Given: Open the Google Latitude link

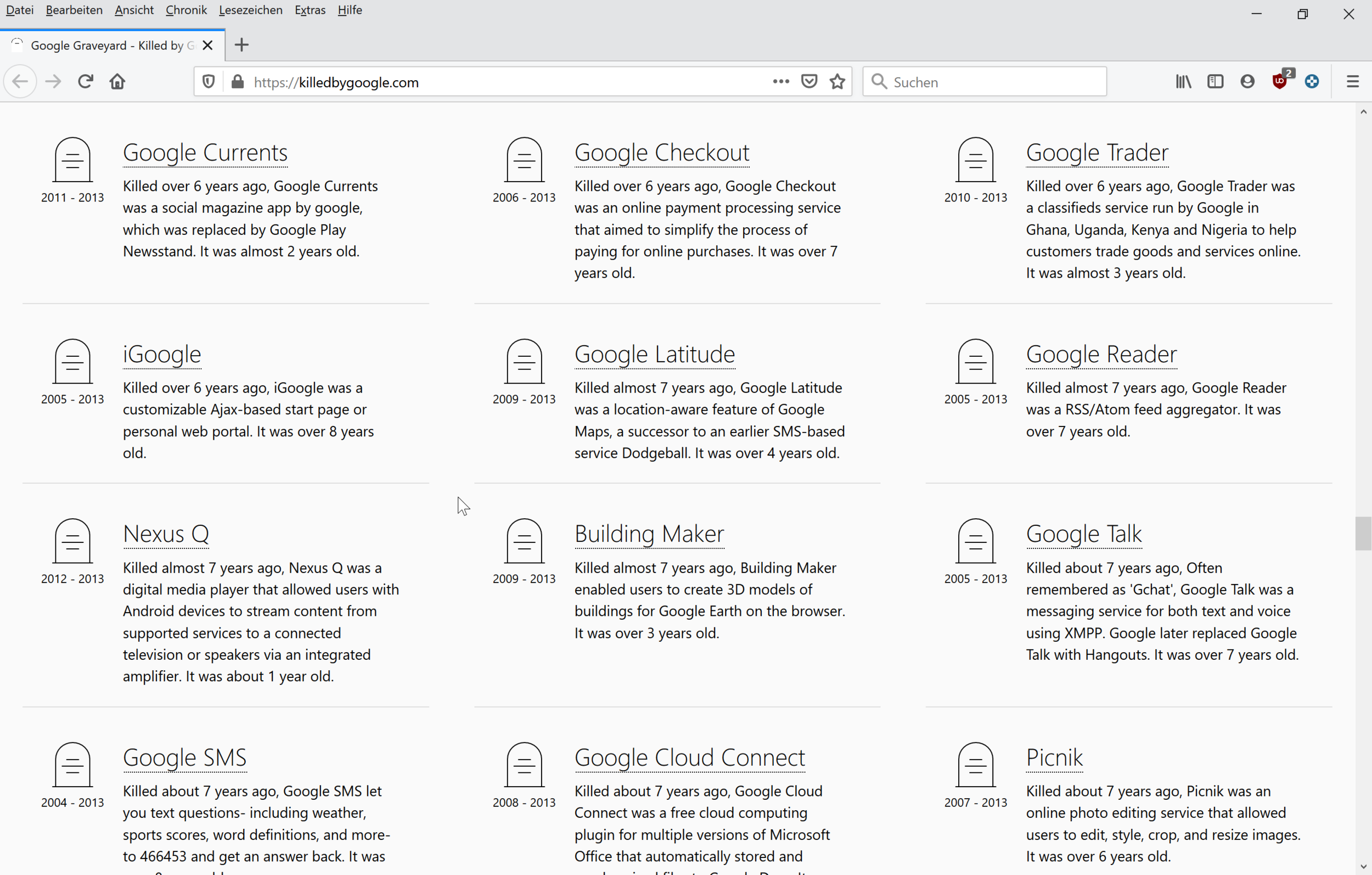Looking at the screenshot, I should (x=655, y=355).
